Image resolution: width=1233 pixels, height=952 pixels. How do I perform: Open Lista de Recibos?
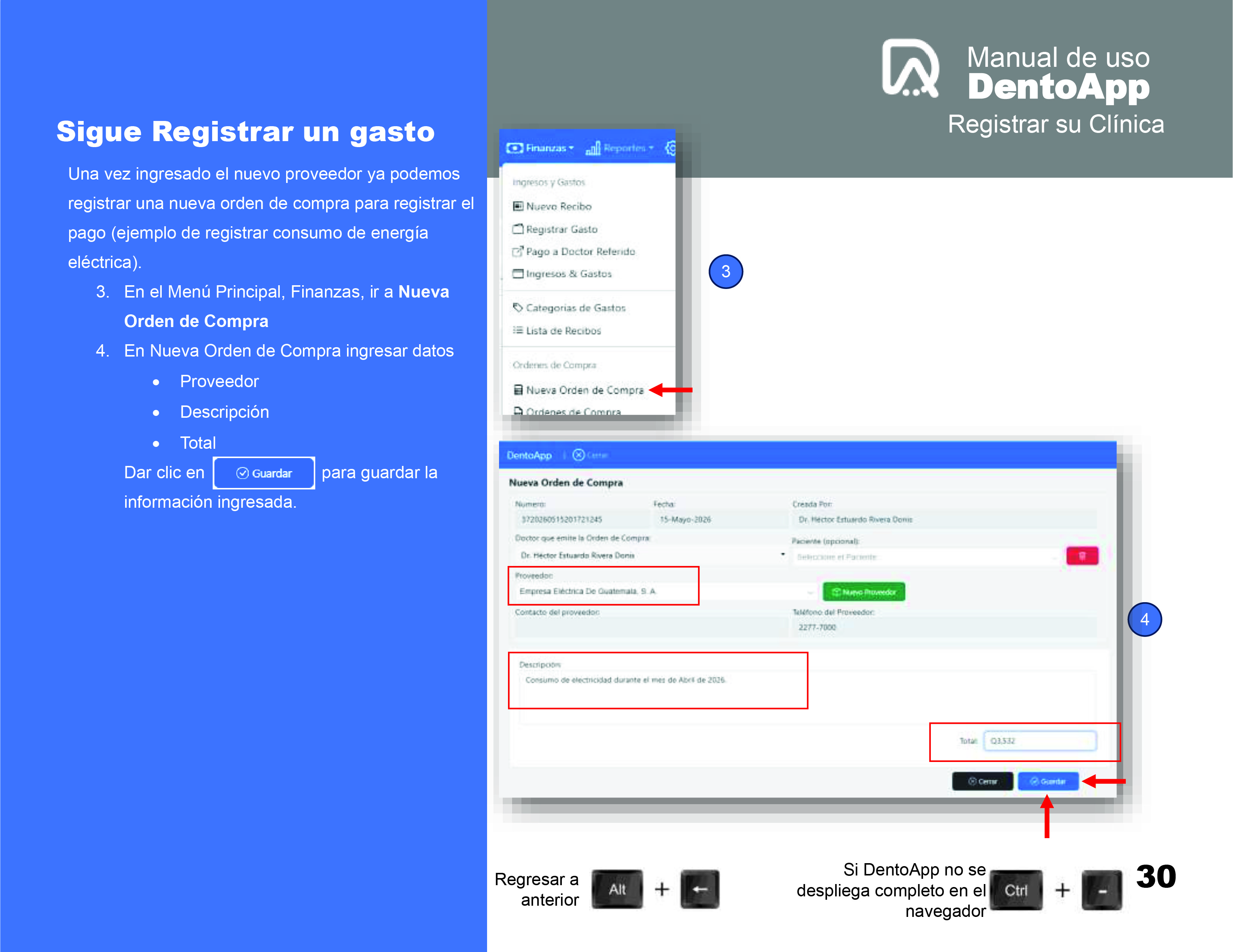557,331
